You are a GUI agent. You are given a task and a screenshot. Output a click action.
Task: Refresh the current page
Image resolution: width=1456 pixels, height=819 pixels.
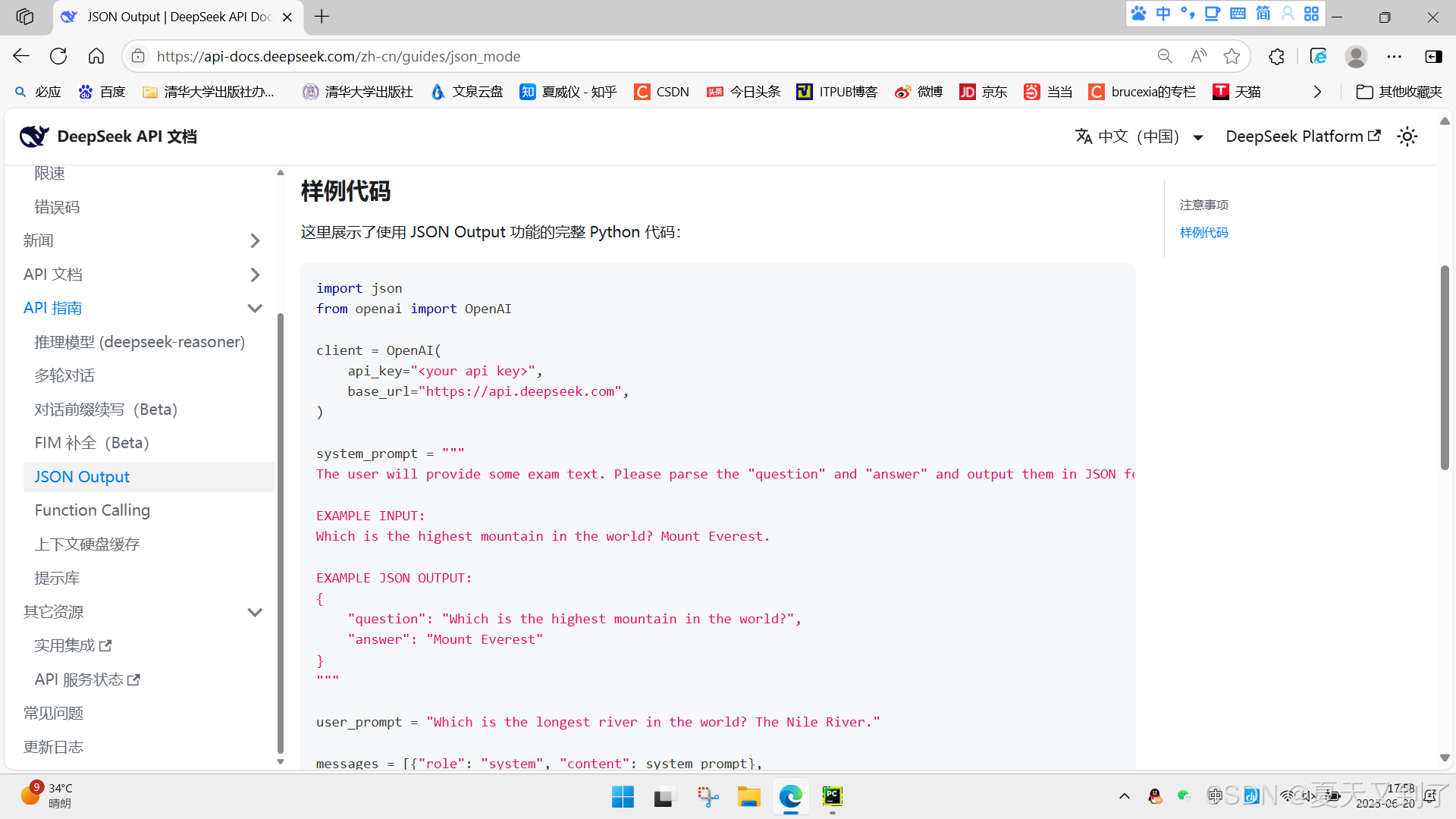click(58, 55)
